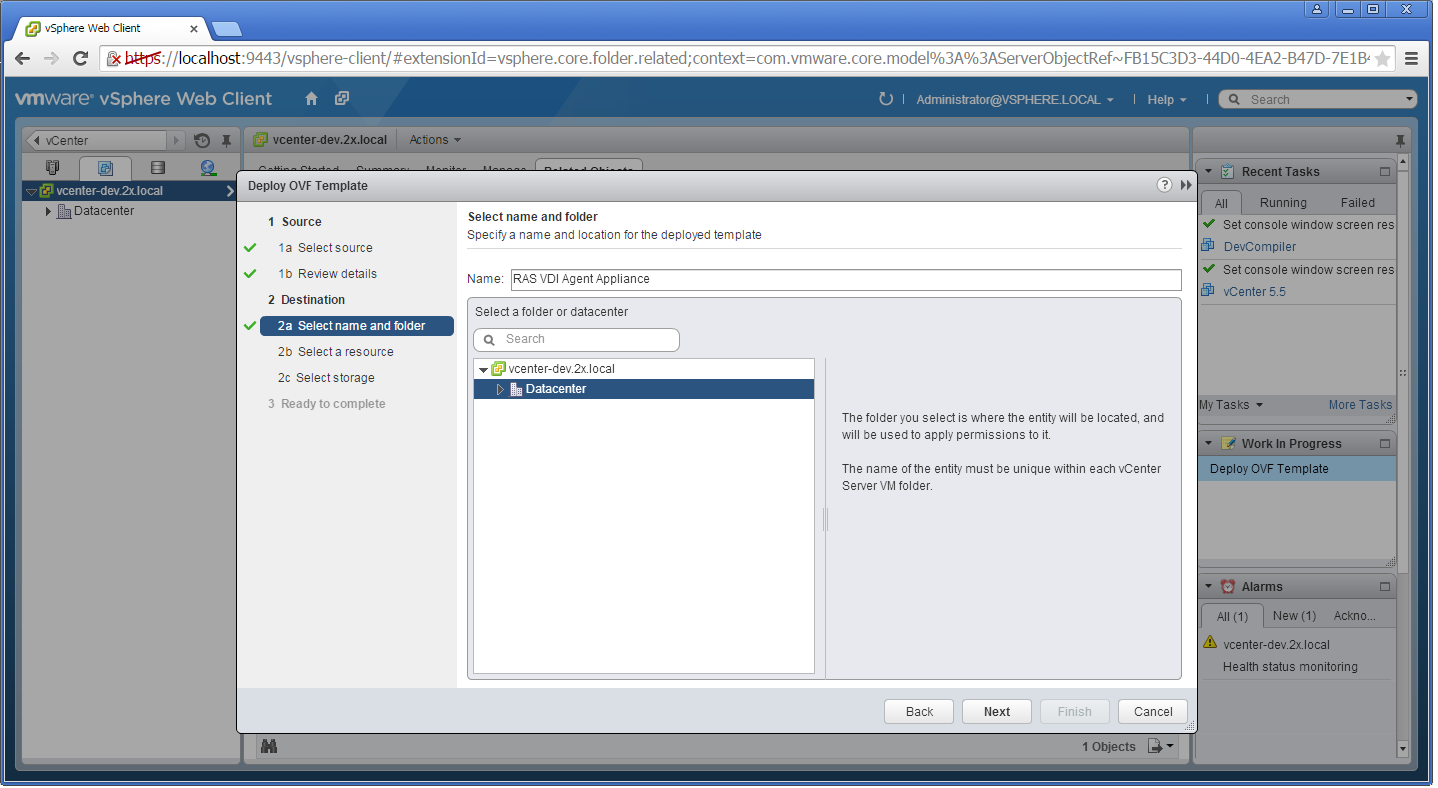Show Failed tasks tab
The height and width of the screenshot is (788, 1438).
[x=1358, y=203]
